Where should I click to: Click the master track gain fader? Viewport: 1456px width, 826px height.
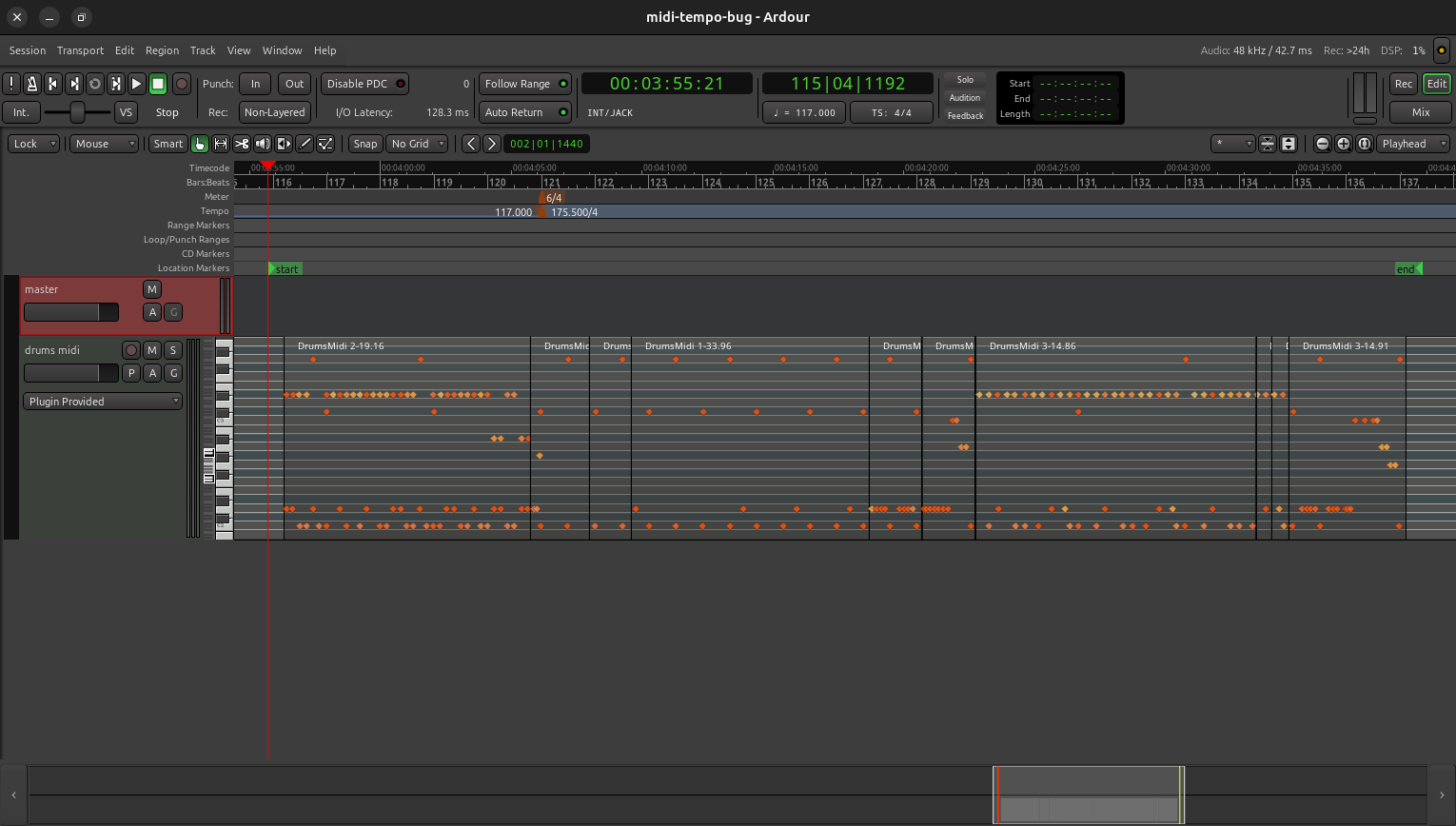tap(71, 312)
